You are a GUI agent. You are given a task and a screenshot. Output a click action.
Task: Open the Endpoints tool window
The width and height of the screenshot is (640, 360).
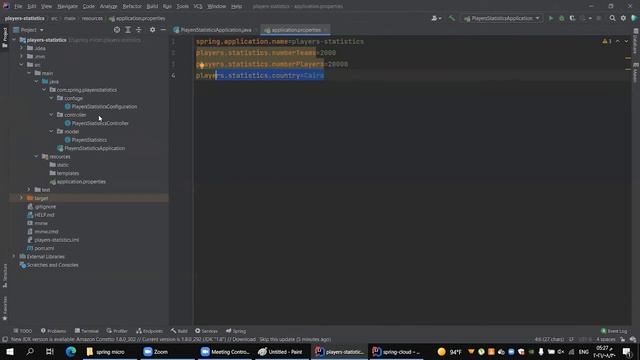(149, 331)
